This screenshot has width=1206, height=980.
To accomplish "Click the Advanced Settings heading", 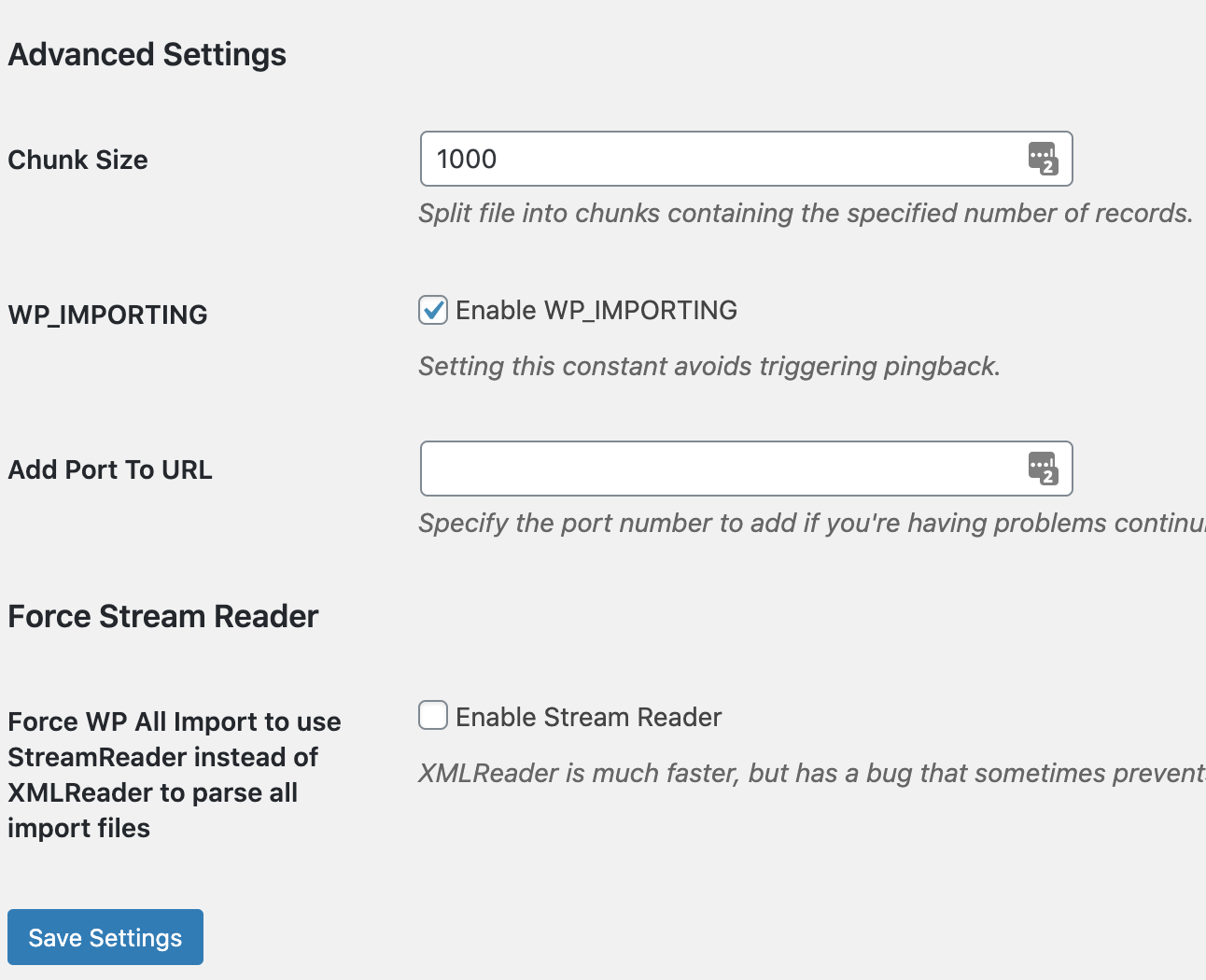I will pos(147,54).
